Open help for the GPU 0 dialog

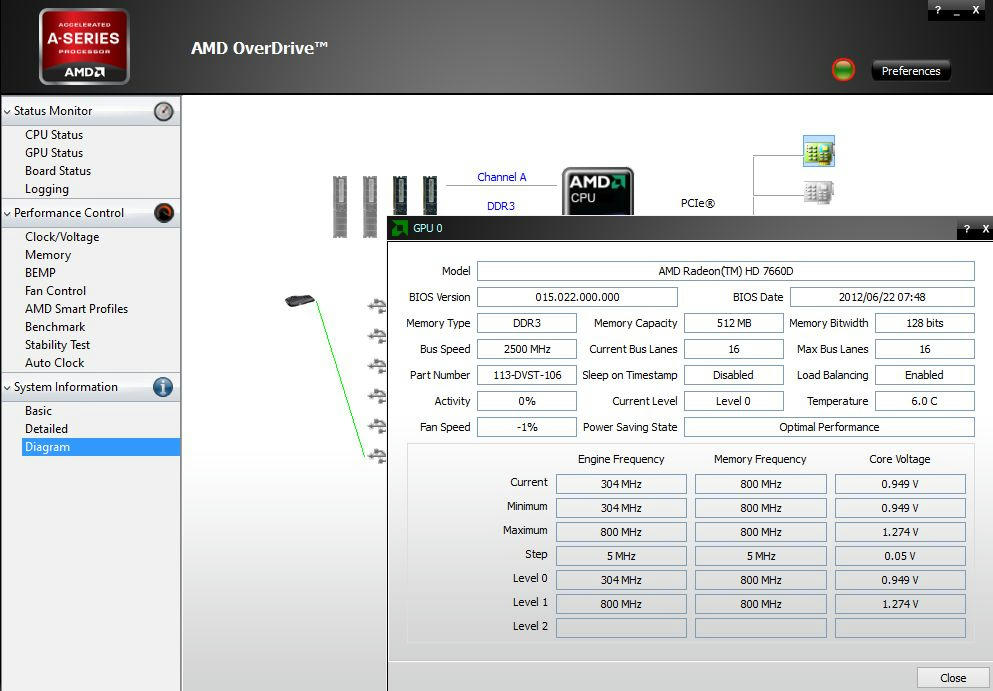point(966,229)
